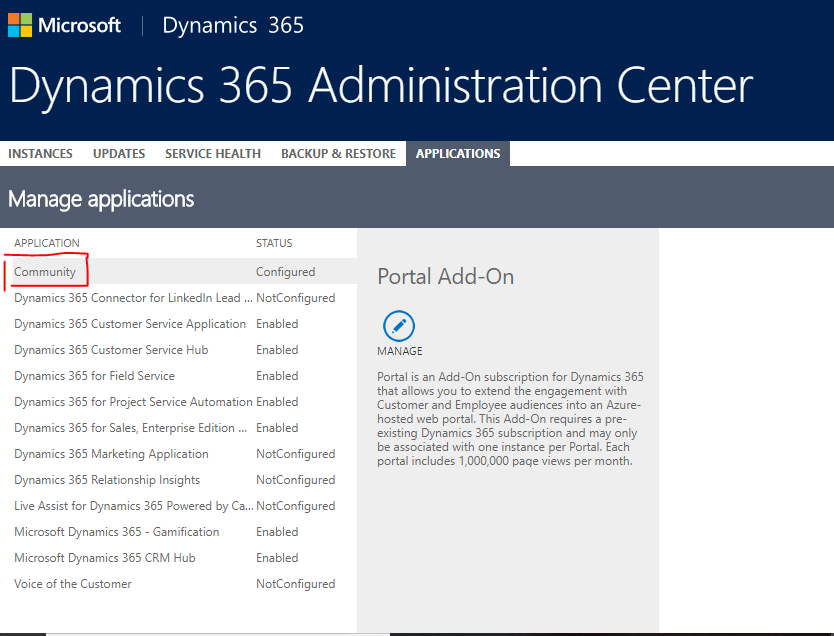
Task: Click the Dynamics 365 header link
Action: pos(233,25)
